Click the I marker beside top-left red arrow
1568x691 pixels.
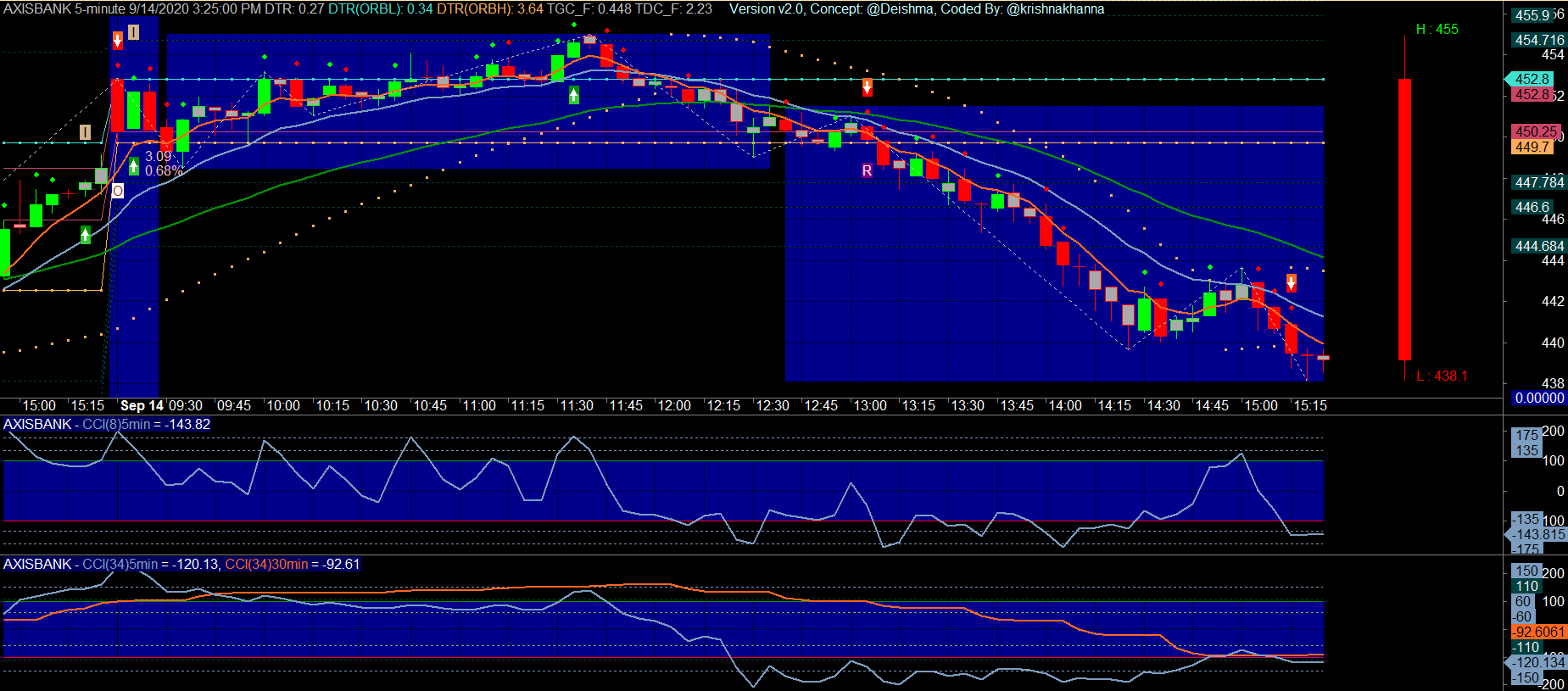point(133,33)
